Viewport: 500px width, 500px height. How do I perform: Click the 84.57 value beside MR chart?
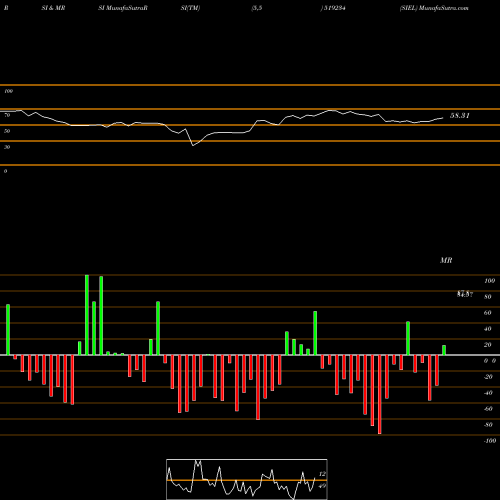(465, 294)
